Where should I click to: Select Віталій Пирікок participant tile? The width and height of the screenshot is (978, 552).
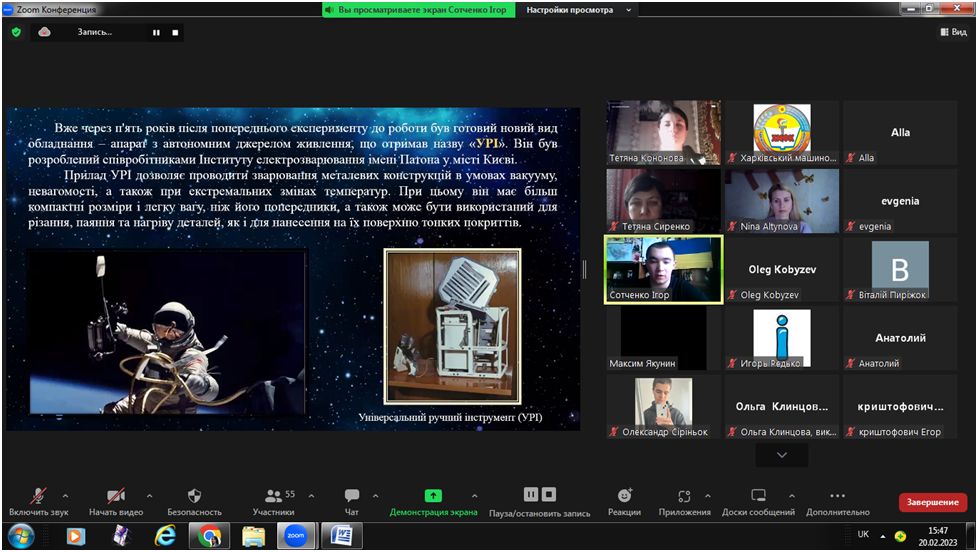pos(900,269)
